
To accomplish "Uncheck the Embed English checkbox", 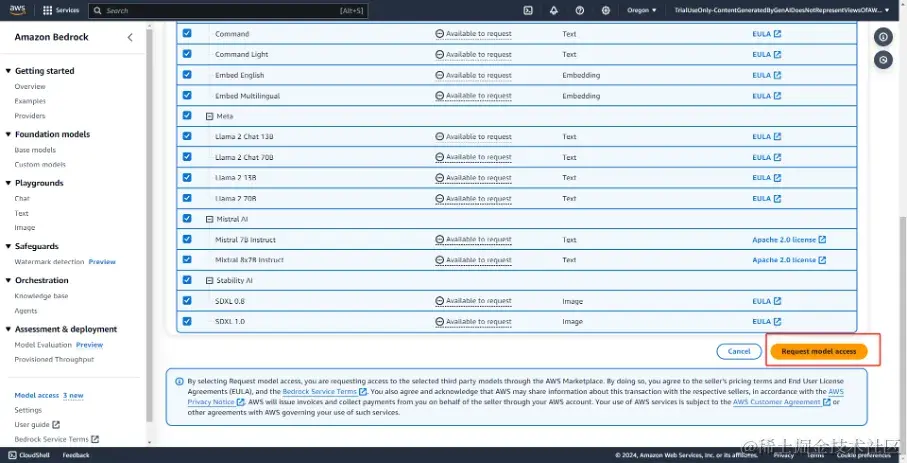I will [187, 75].
